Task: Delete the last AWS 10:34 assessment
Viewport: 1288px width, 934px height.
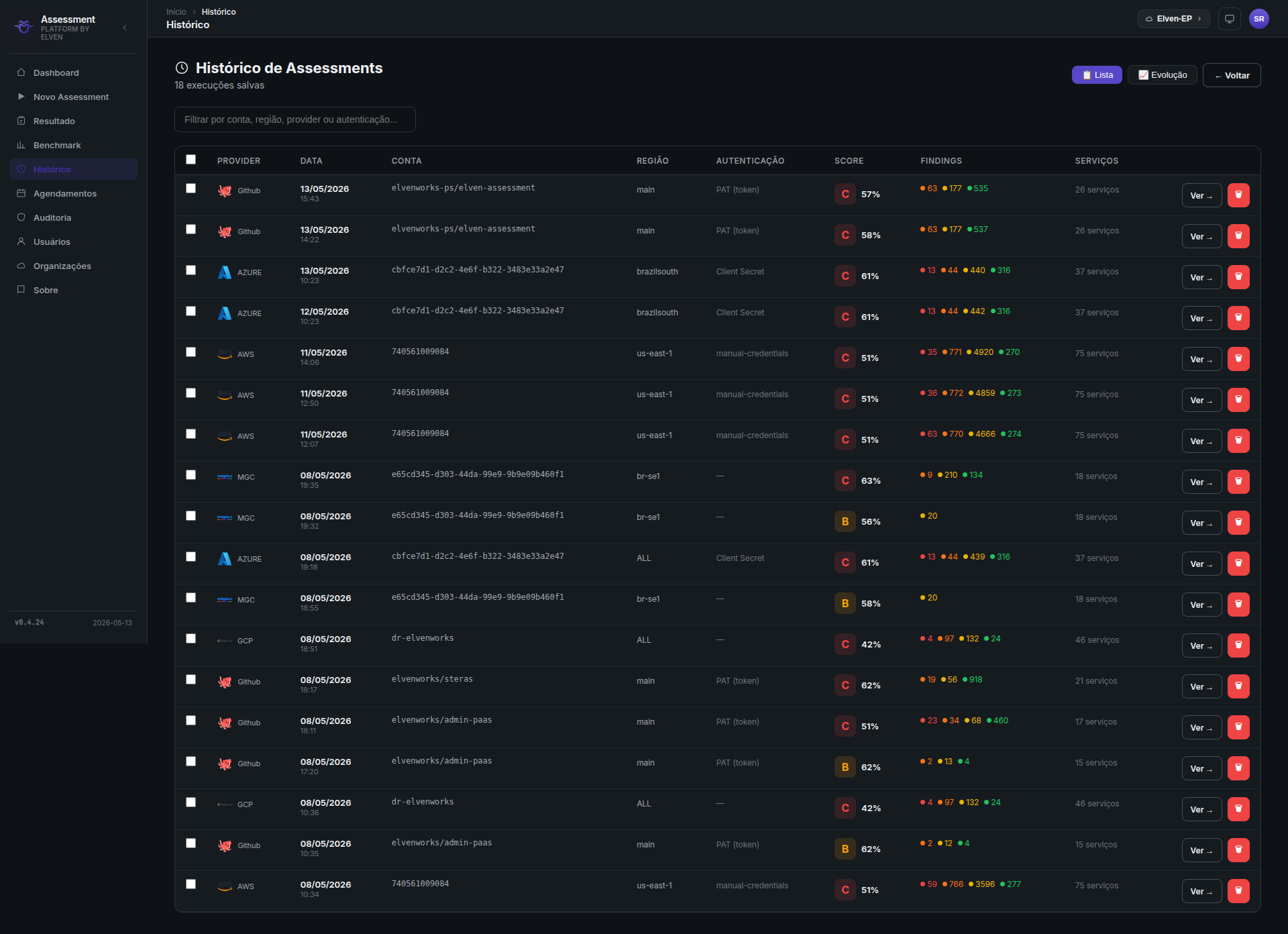Action: coord(1238,891)
